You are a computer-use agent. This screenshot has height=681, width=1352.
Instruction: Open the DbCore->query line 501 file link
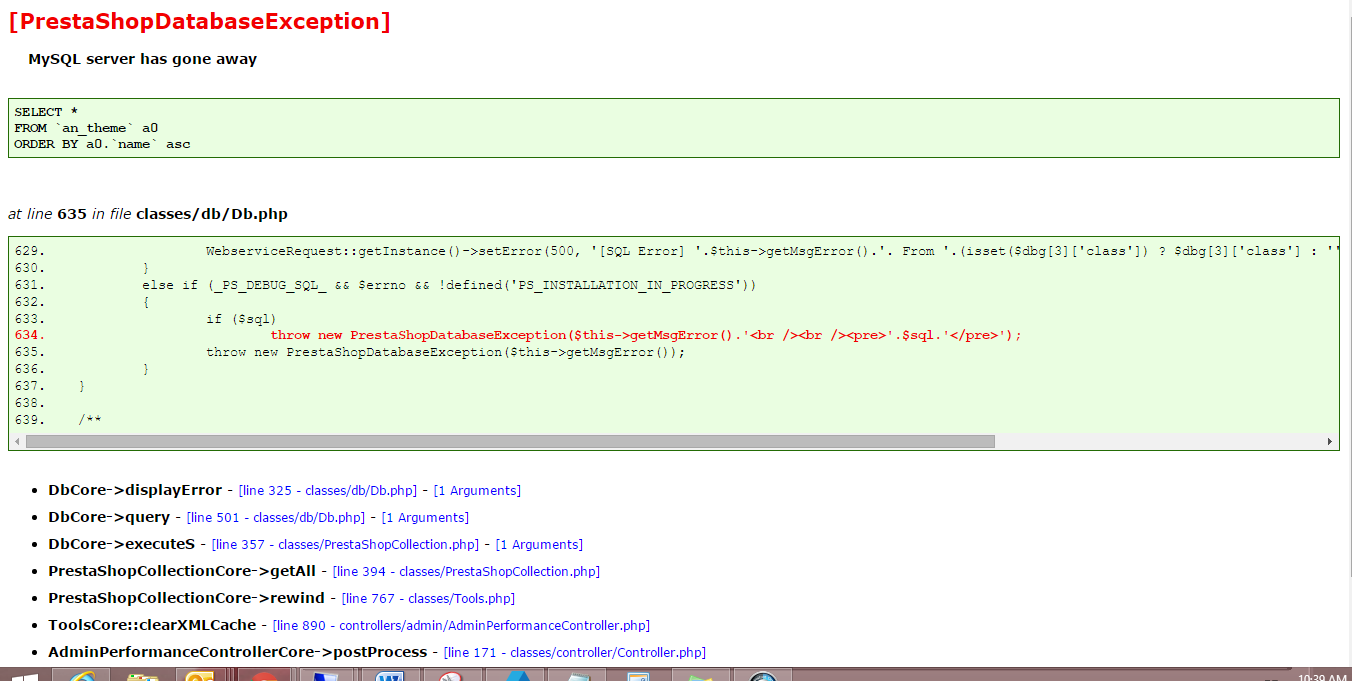(x=276, y=518)
